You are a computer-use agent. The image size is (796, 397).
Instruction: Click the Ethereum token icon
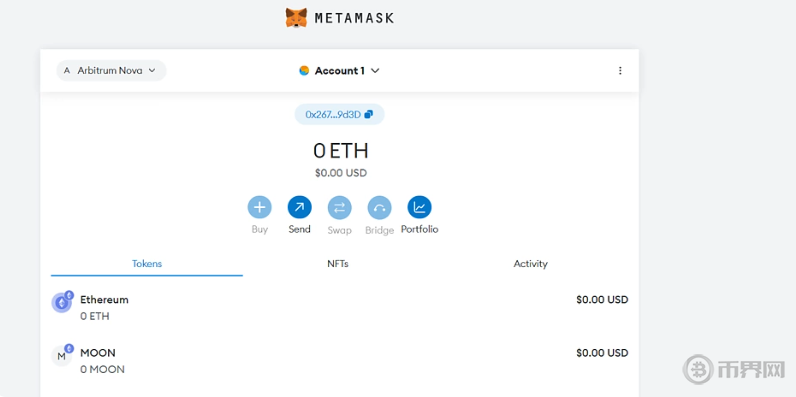62,303
